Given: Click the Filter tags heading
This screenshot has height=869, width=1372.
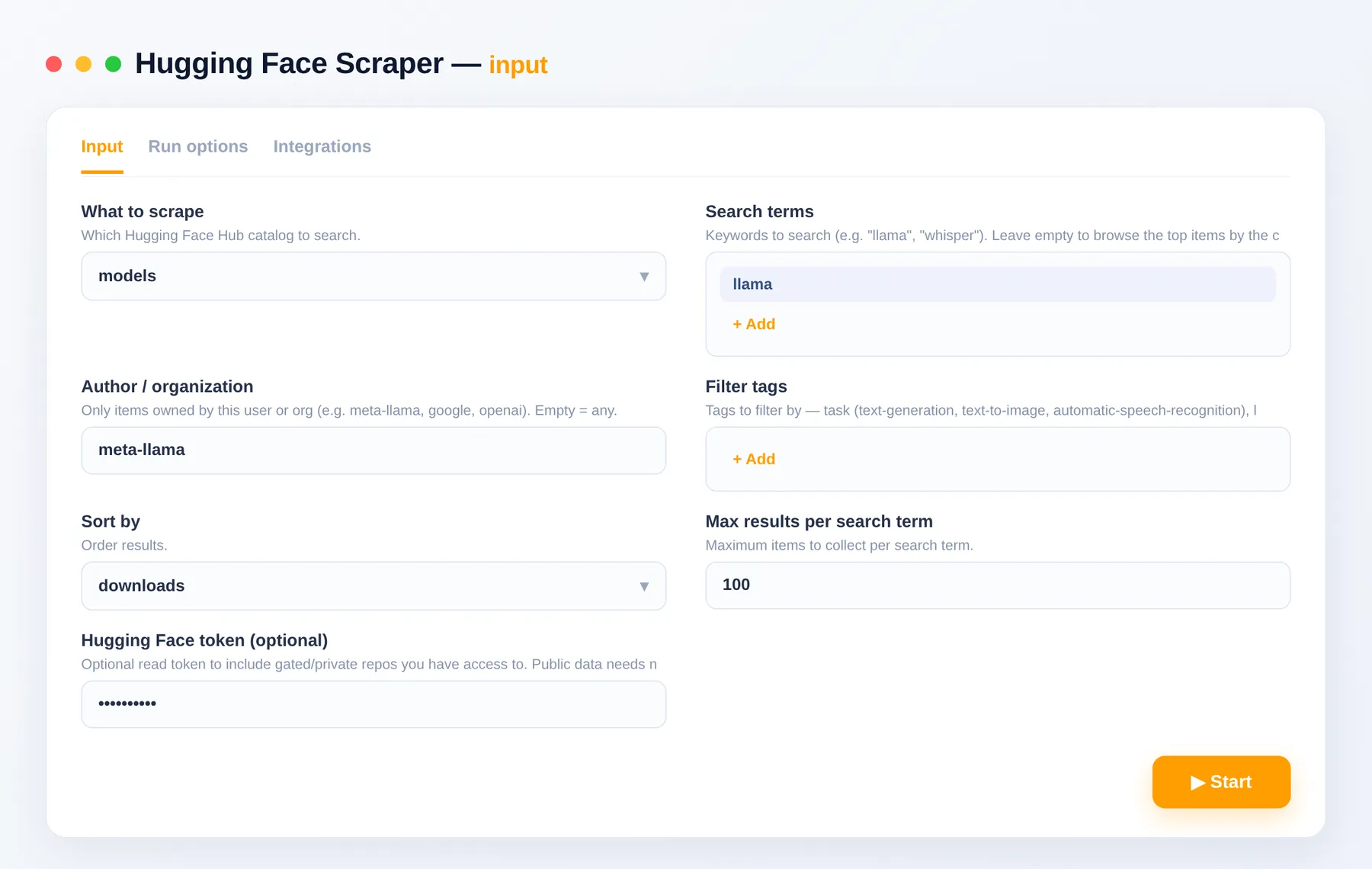Looking at the screenshot, I should [746, 386].
